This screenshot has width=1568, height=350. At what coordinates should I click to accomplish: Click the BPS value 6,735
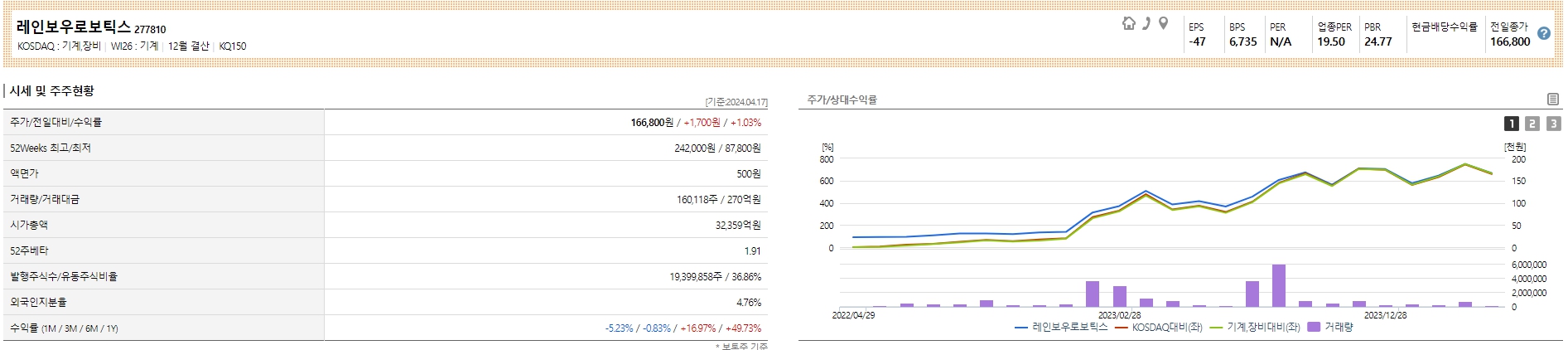(1242, 41)
